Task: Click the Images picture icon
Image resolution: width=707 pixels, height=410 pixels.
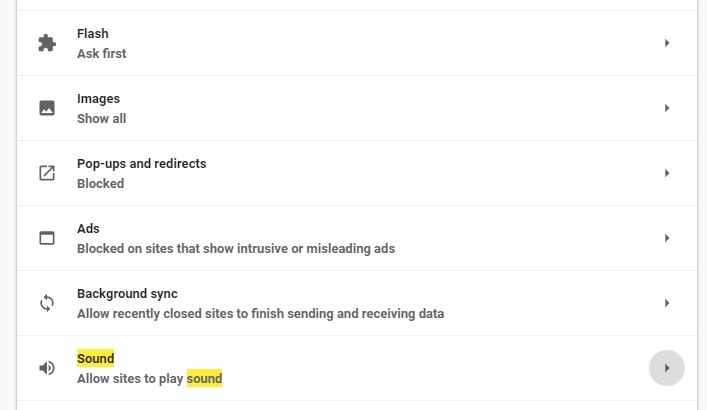Action: (x=47, y=108)
